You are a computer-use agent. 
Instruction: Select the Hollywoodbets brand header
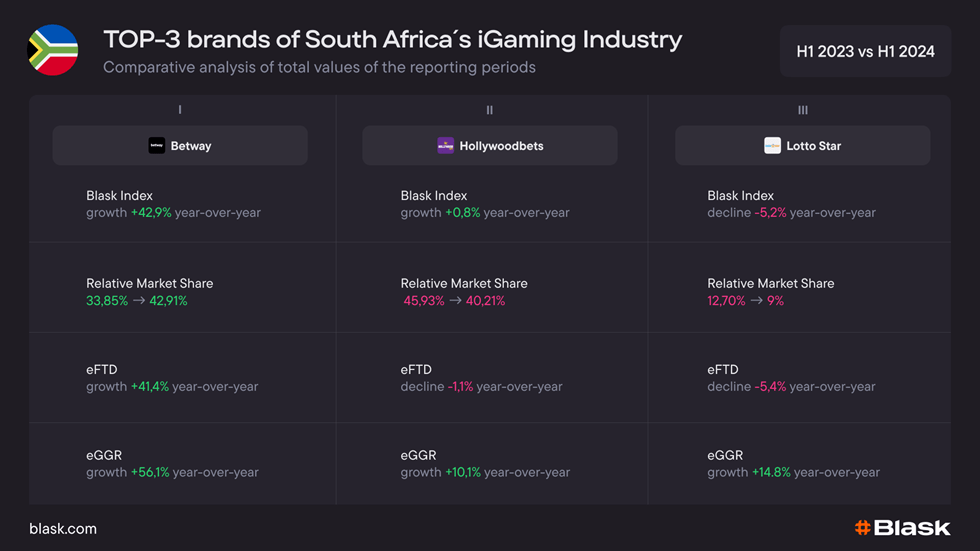coord(490,146)
